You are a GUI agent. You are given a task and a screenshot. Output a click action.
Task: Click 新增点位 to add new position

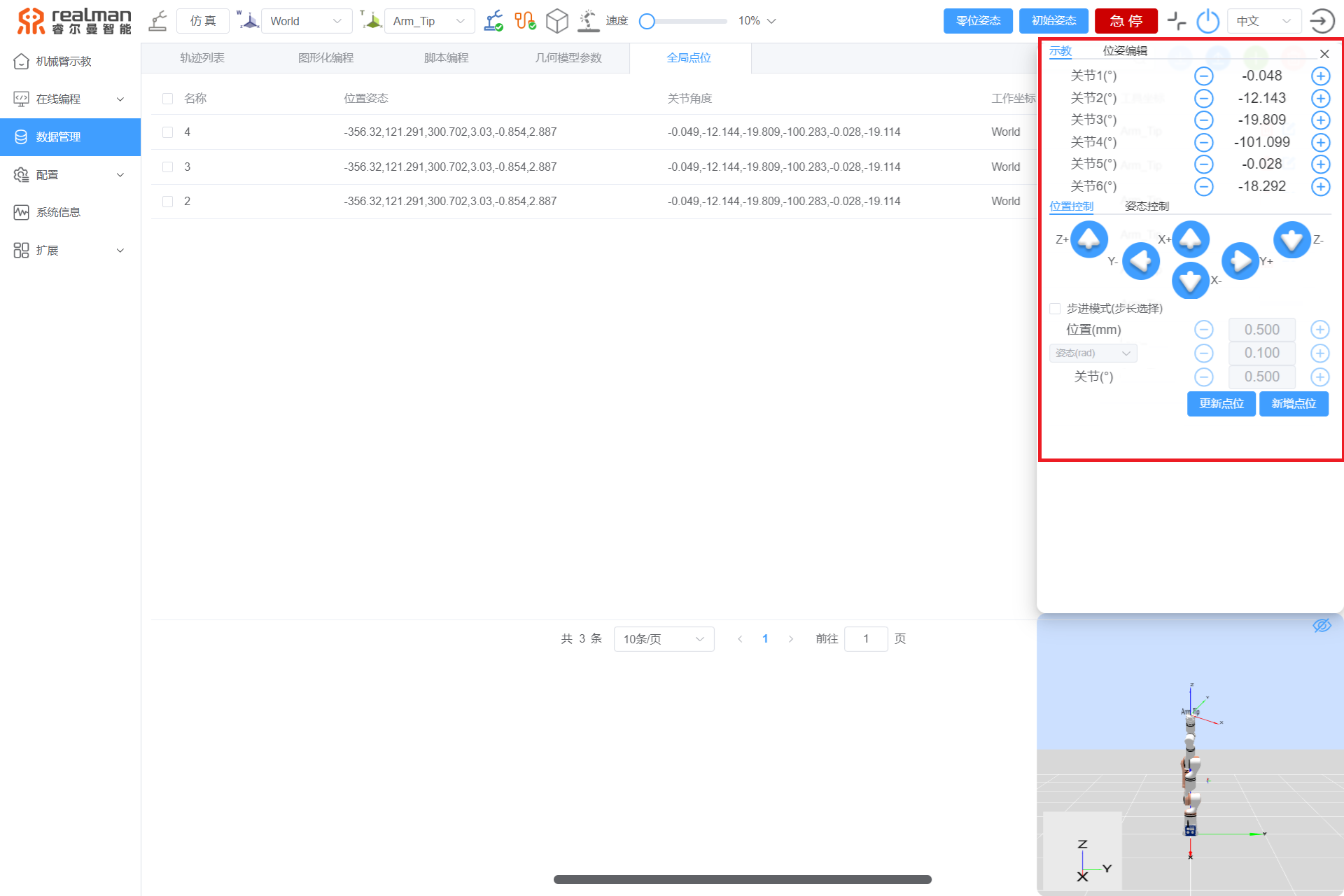point(1294,403)
